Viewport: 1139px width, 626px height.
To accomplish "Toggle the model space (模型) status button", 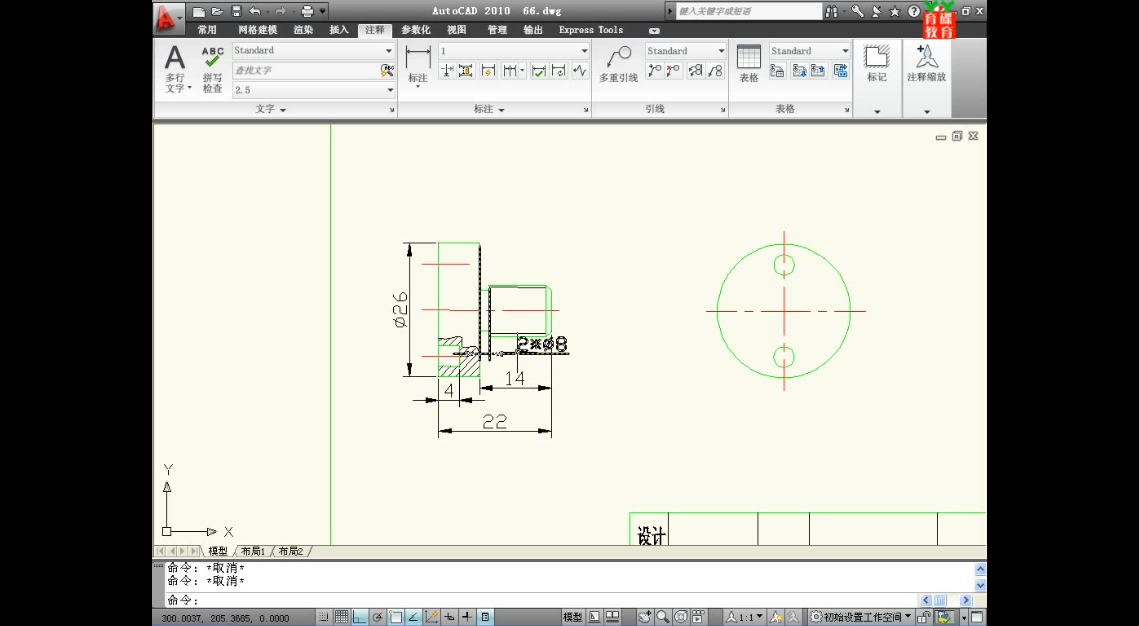I will click(x=572, y=617).
